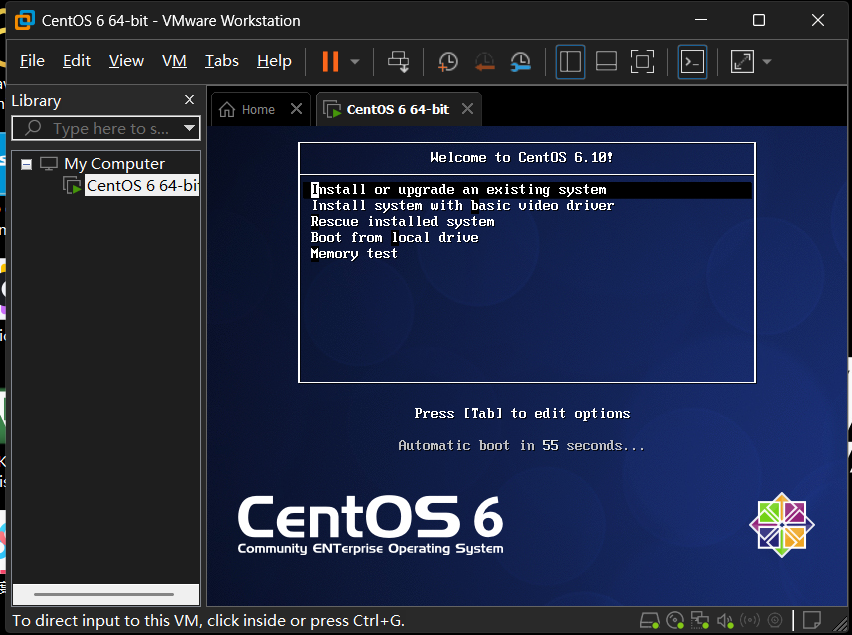Image resolution: width=852 pixels, height=635 pixels.
Task: Open the VM menu
Action: click(x=174, y=61)
